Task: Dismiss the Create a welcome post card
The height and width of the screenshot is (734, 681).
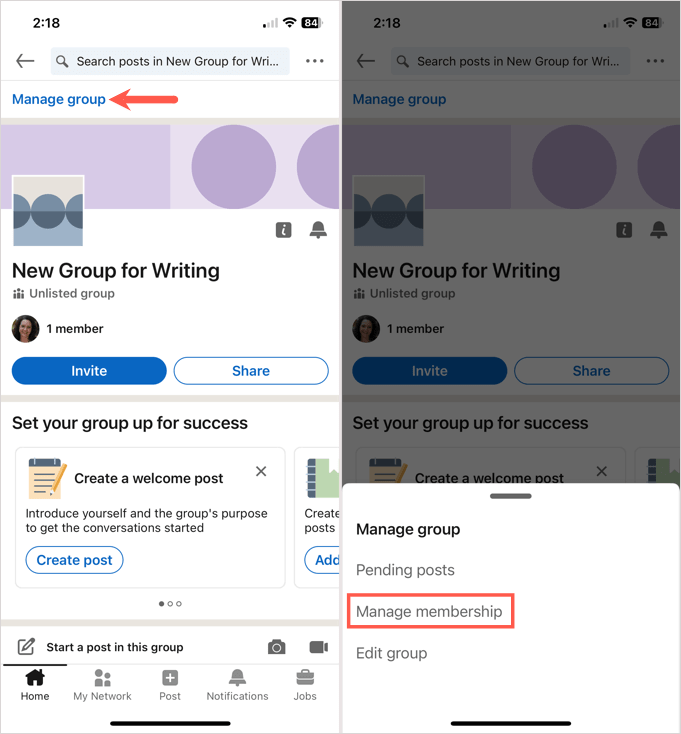Action: (261, 471)
